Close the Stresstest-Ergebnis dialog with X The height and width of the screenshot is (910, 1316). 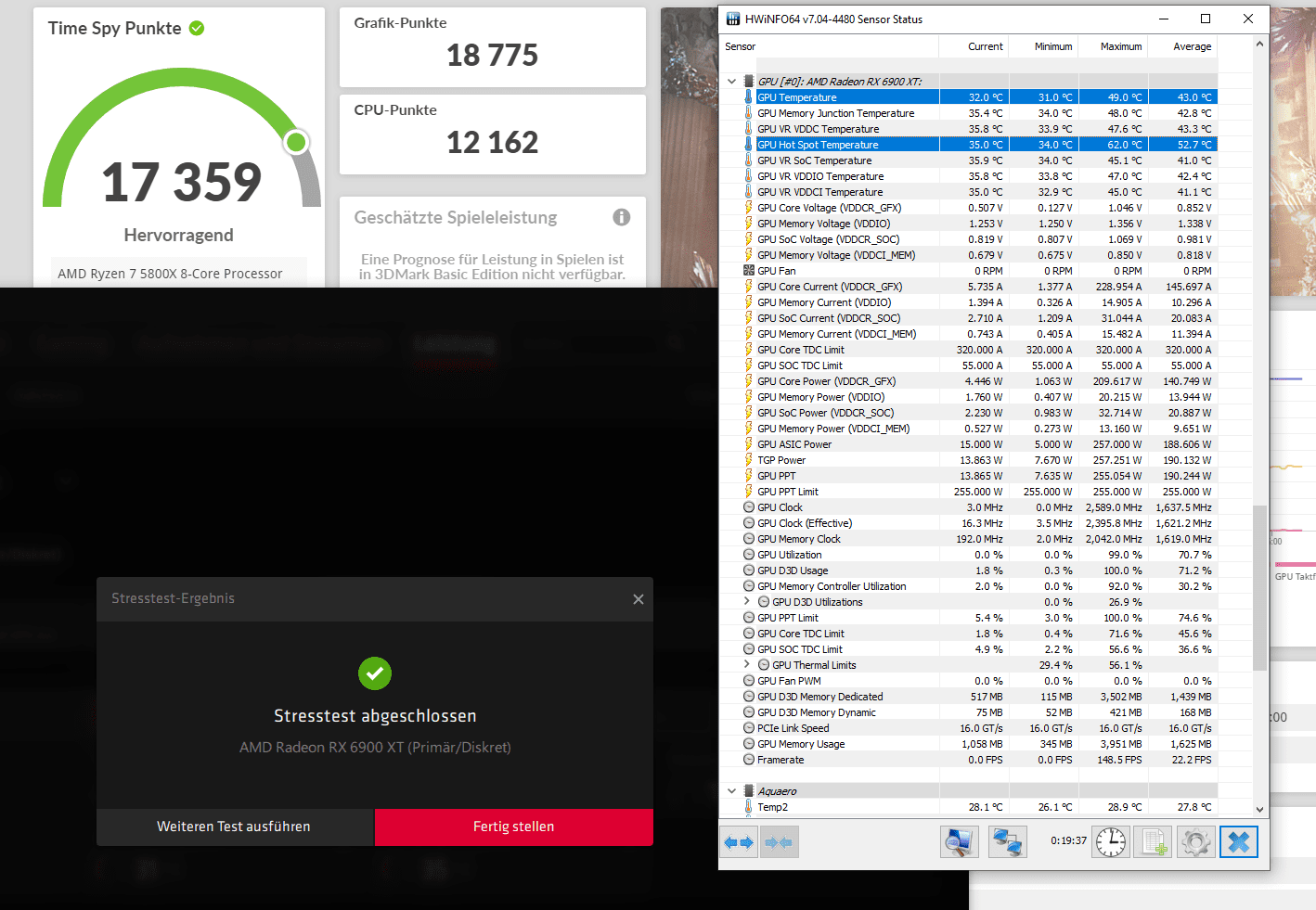639,599
